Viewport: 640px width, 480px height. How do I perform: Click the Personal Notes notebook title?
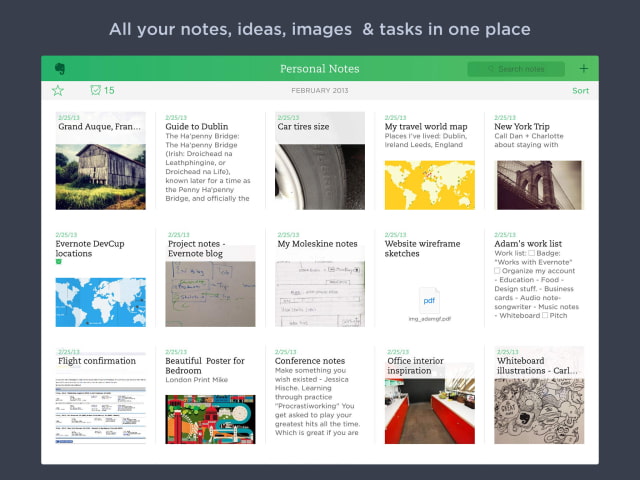[x=319, y=69]
